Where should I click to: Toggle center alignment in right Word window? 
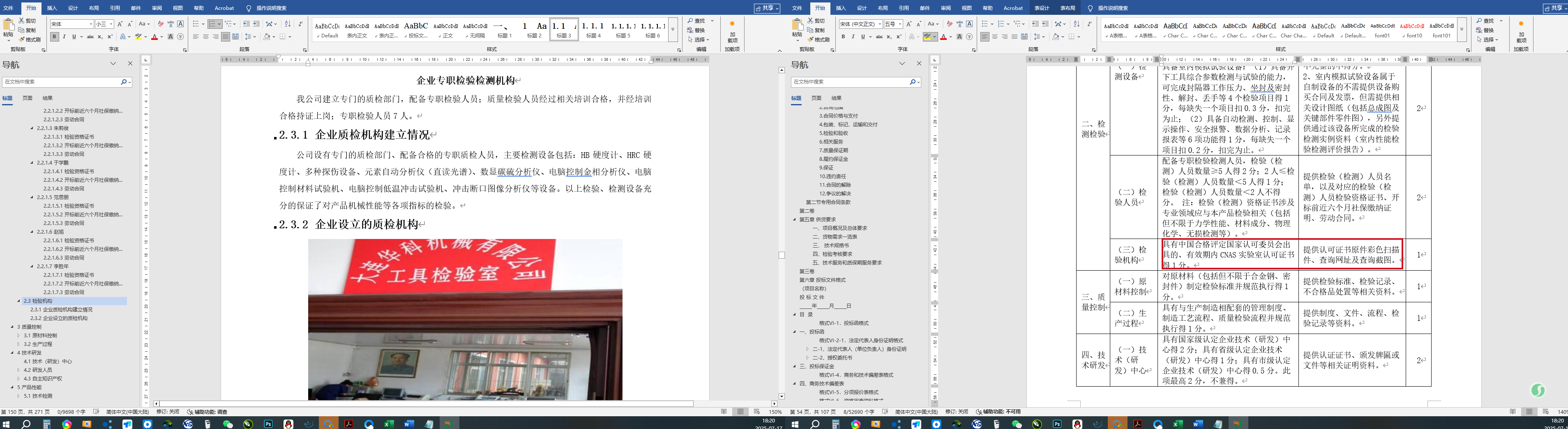(x=995, y=37)
